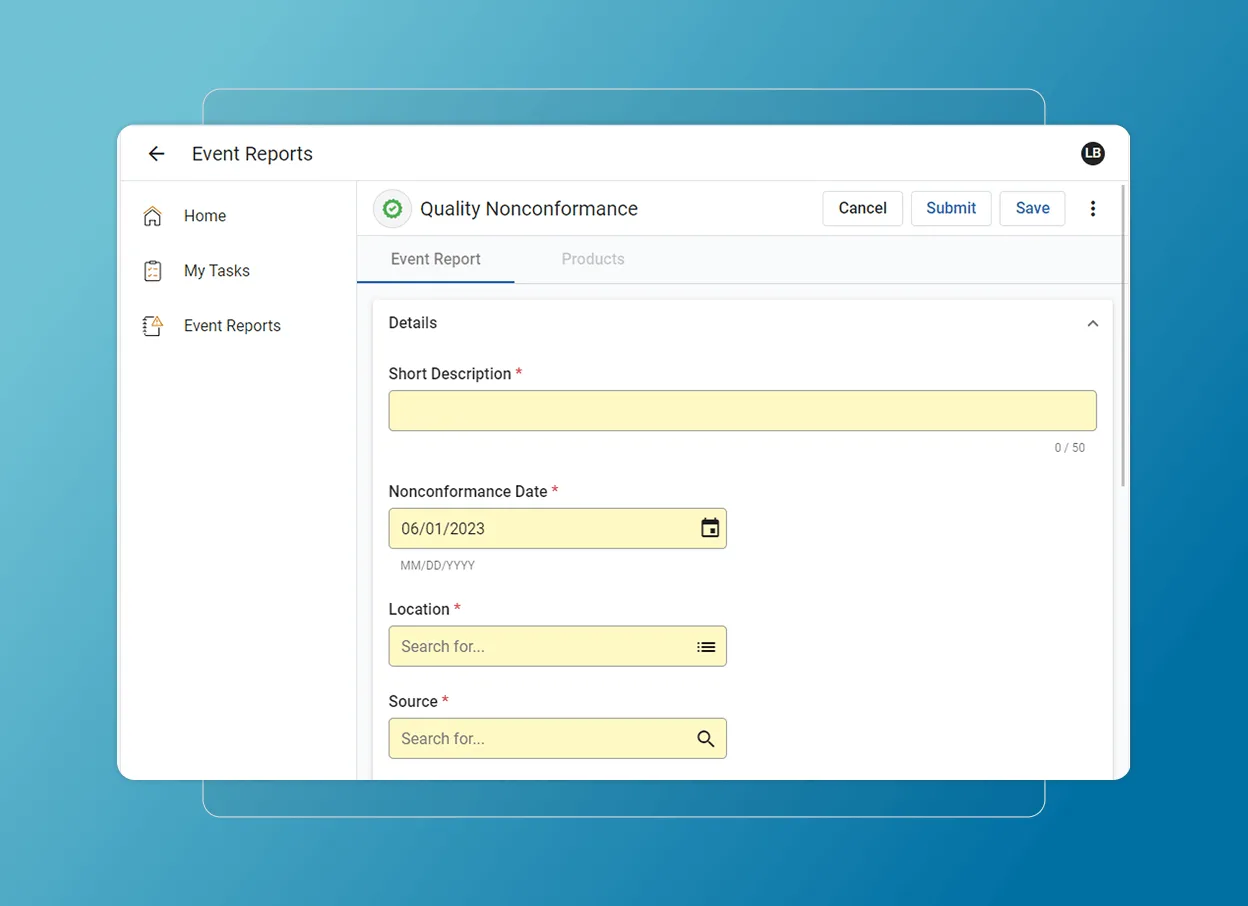Click the Source search magnifier icon

(707, 738)
